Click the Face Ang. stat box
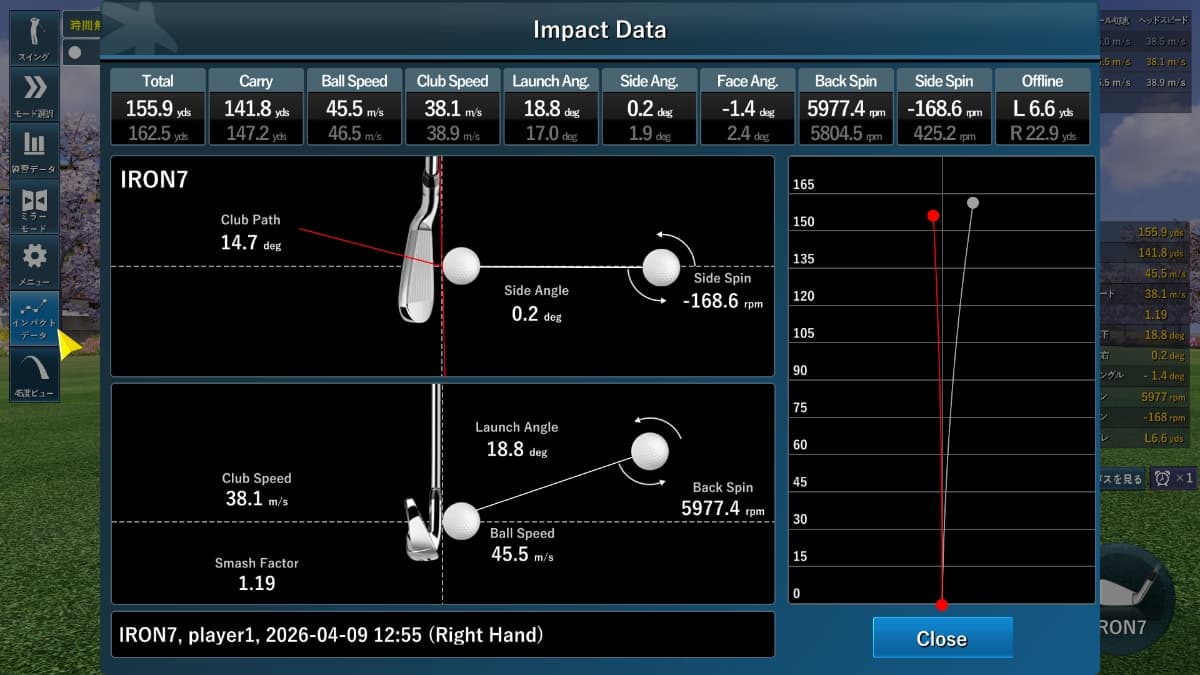Screen dimensions: 1200x675 [x=747, y=107]
